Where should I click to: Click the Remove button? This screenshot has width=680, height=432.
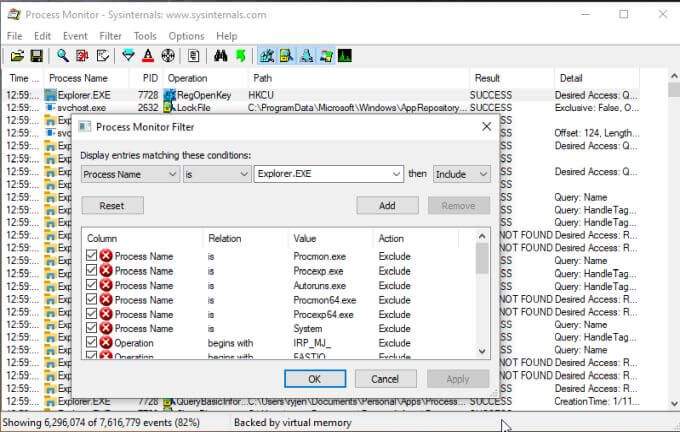[459, 205]
